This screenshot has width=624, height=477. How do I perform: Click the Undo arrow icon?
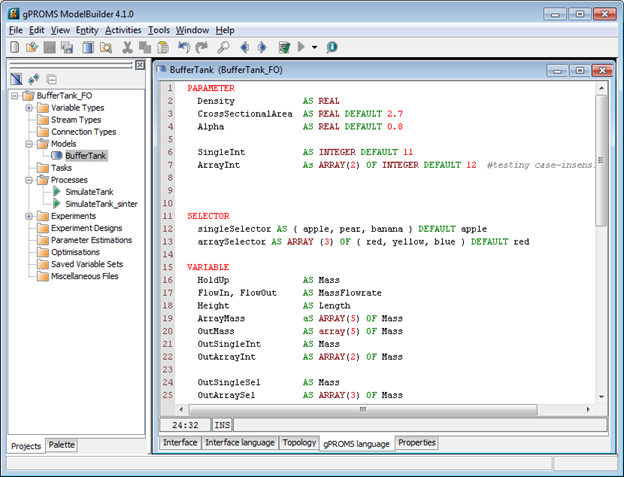coord(183,47)
